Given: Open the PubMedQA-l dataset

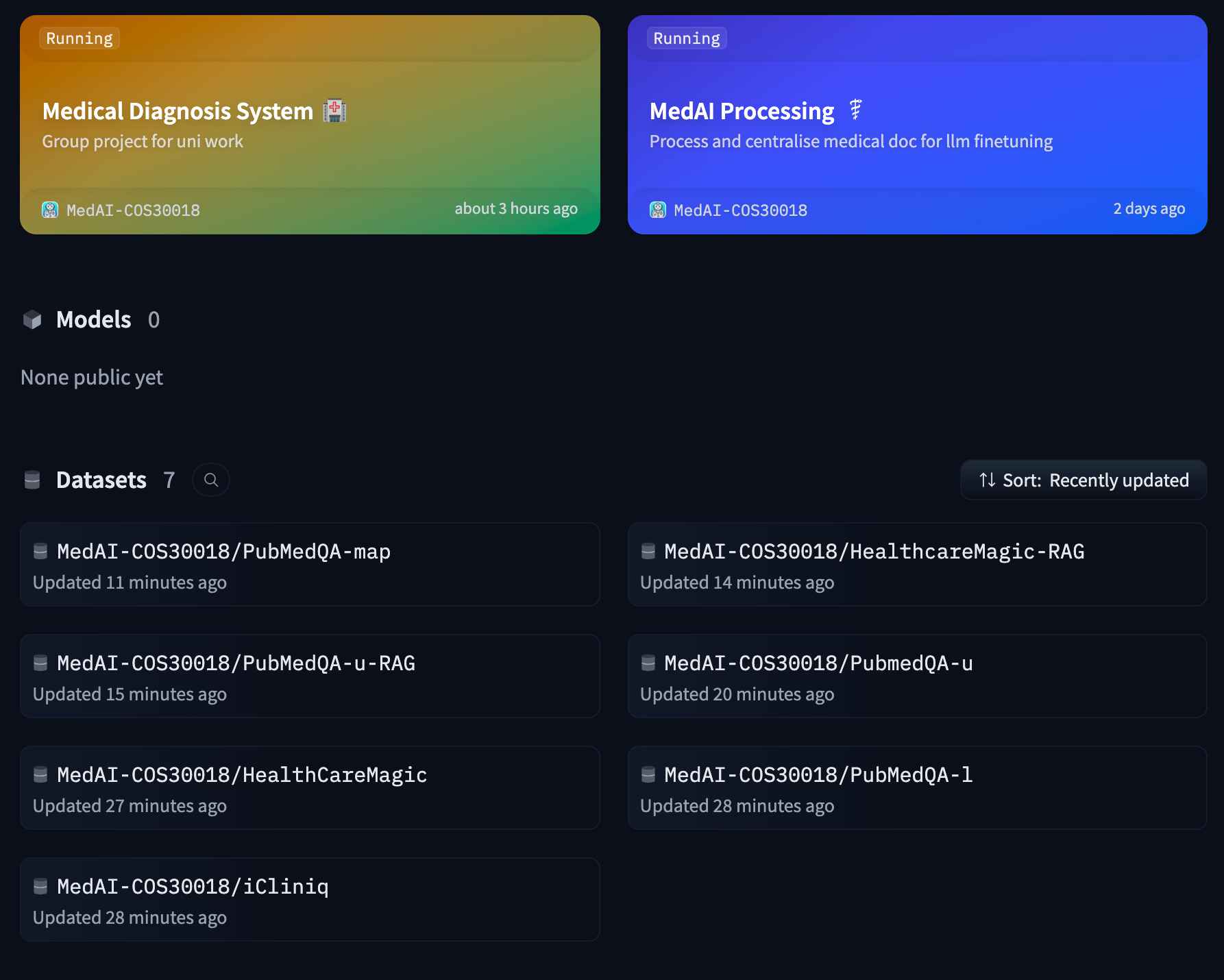Looking at the screenshot, I should pos(818,775).
